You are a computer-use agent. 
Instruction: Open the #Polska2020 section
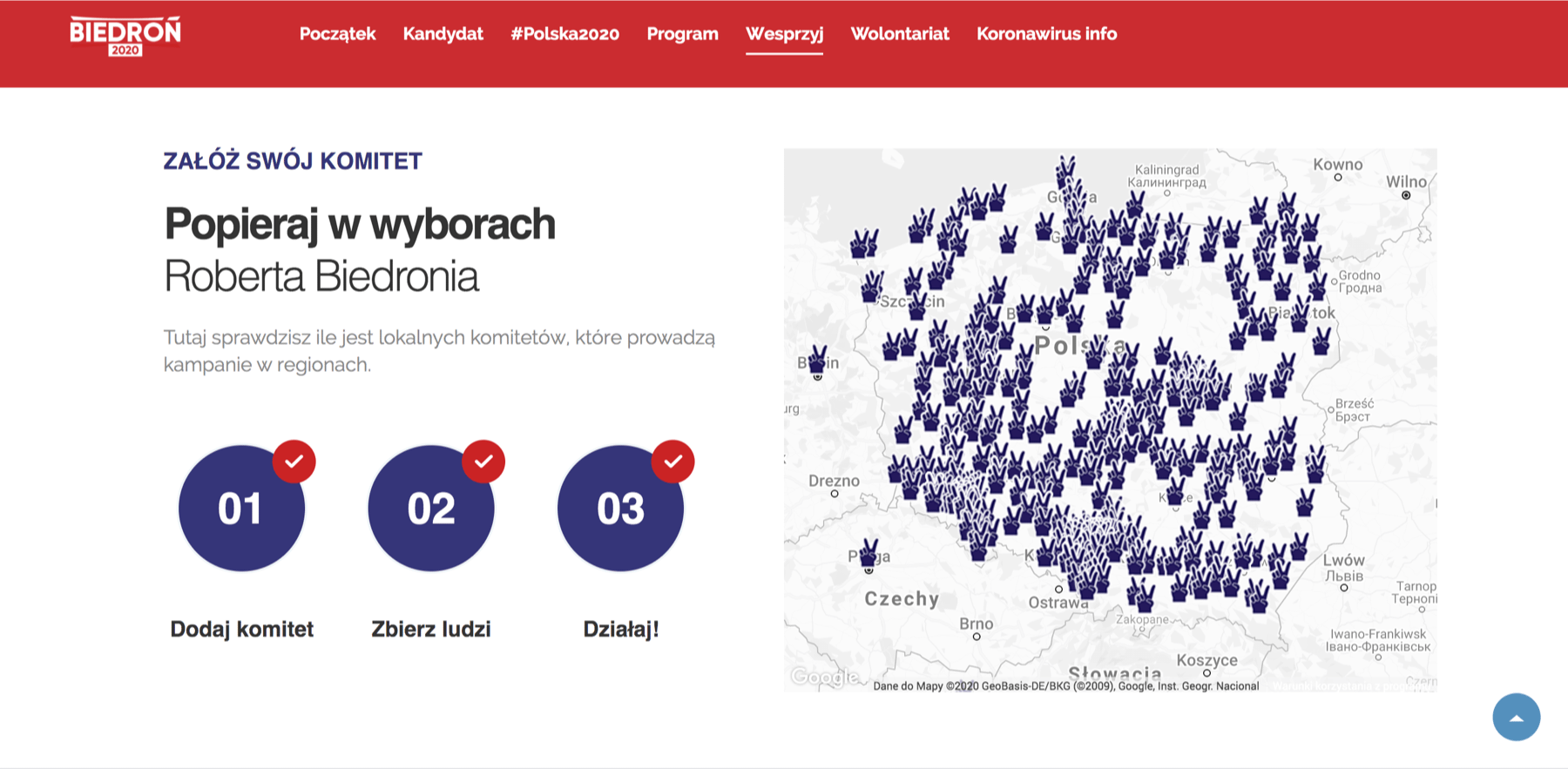(x=564, y=34)
